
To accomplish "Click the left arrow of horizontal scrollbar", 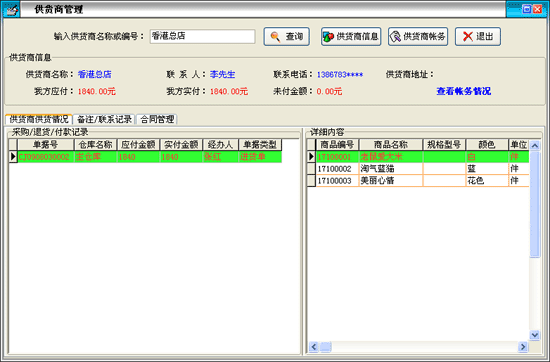I will pyautogui.click(x=314, y=347).
